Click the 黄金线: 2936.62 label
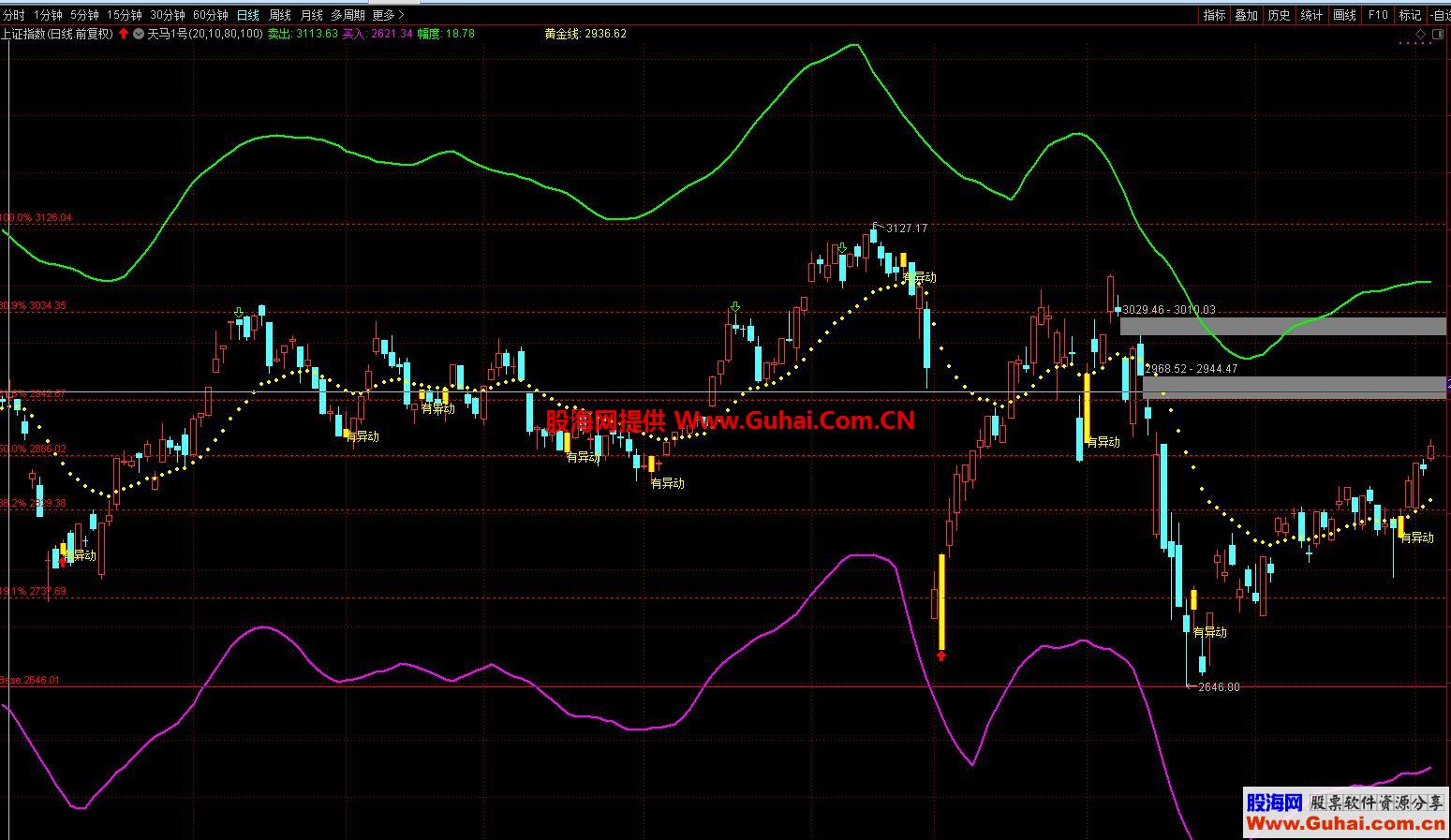Viewport: 1451px width, 840px height. tap(585, 34)
